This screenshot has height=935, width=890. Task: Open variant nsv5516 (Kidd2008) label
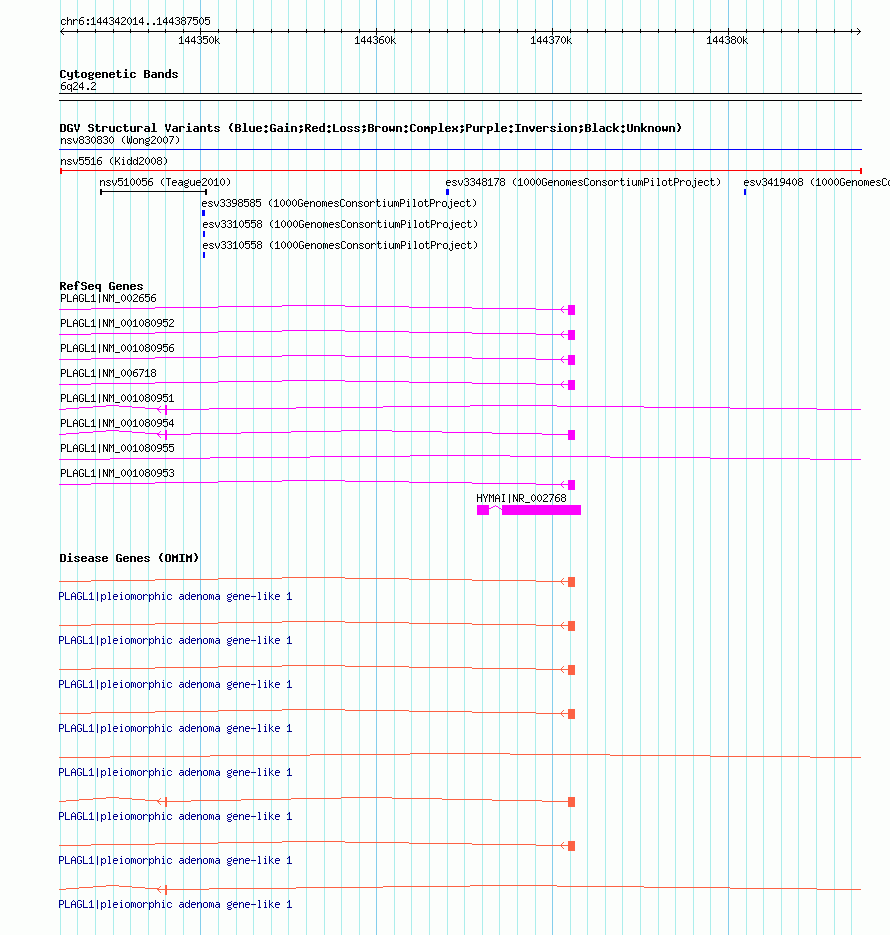coord(114,161)
